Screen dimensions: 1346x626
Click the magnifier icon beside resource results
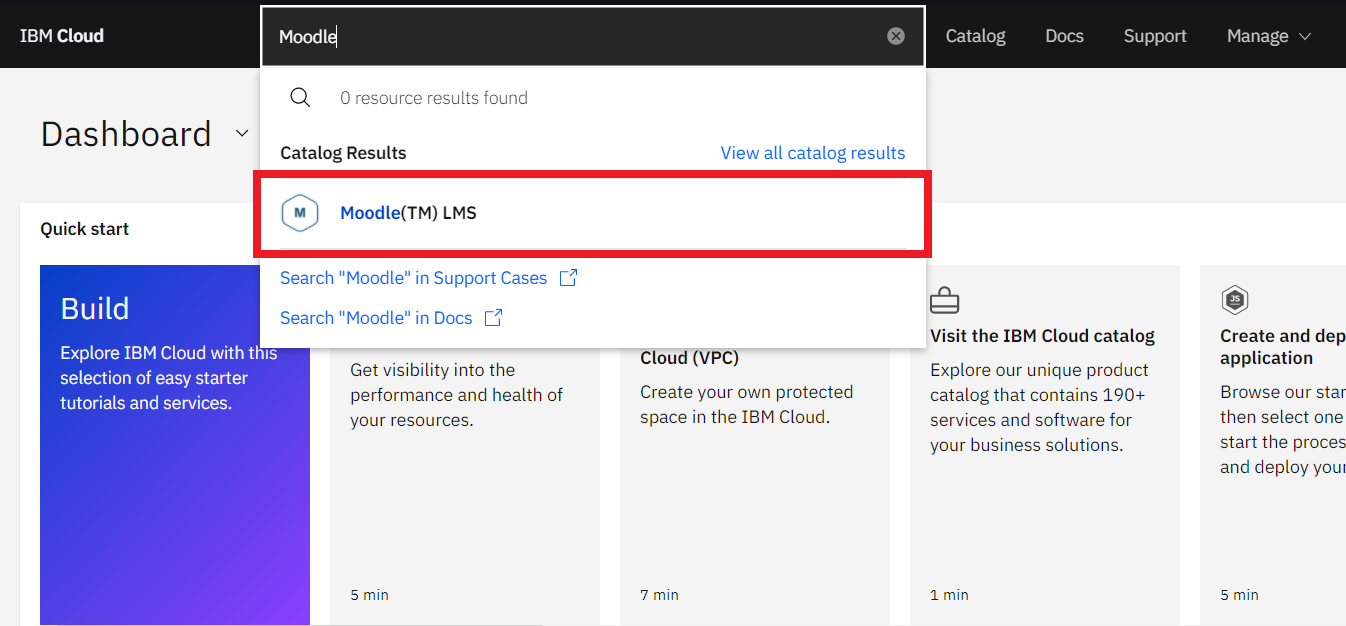click(x=300, y=98)
